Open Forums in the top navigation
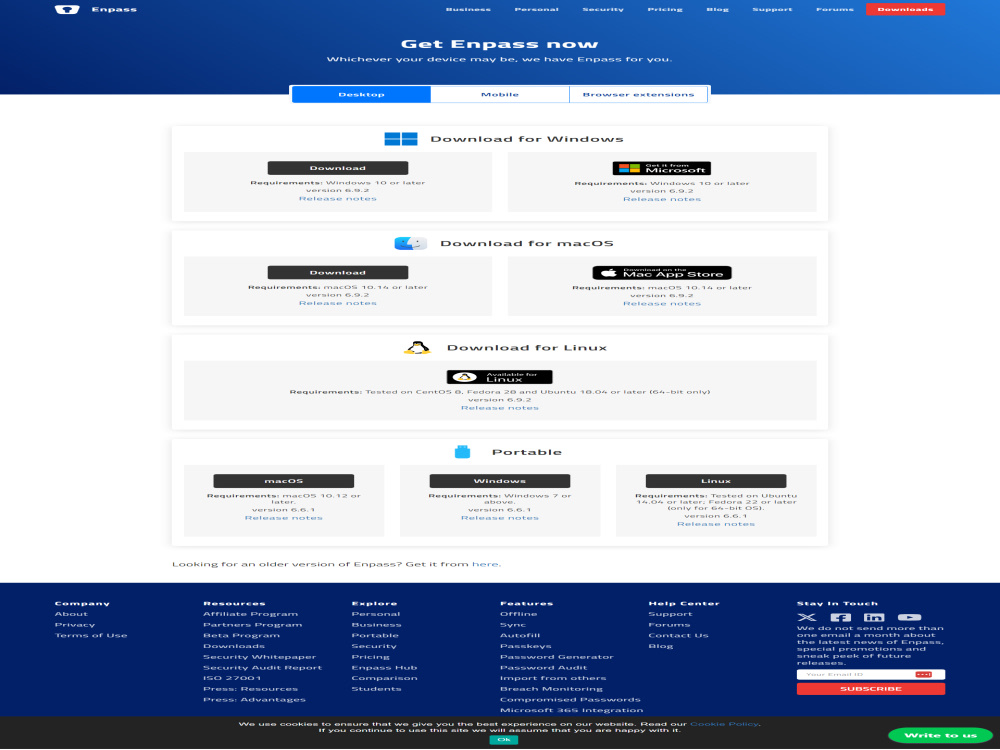Screen dimensions: 1000x750 click(835, 10)
